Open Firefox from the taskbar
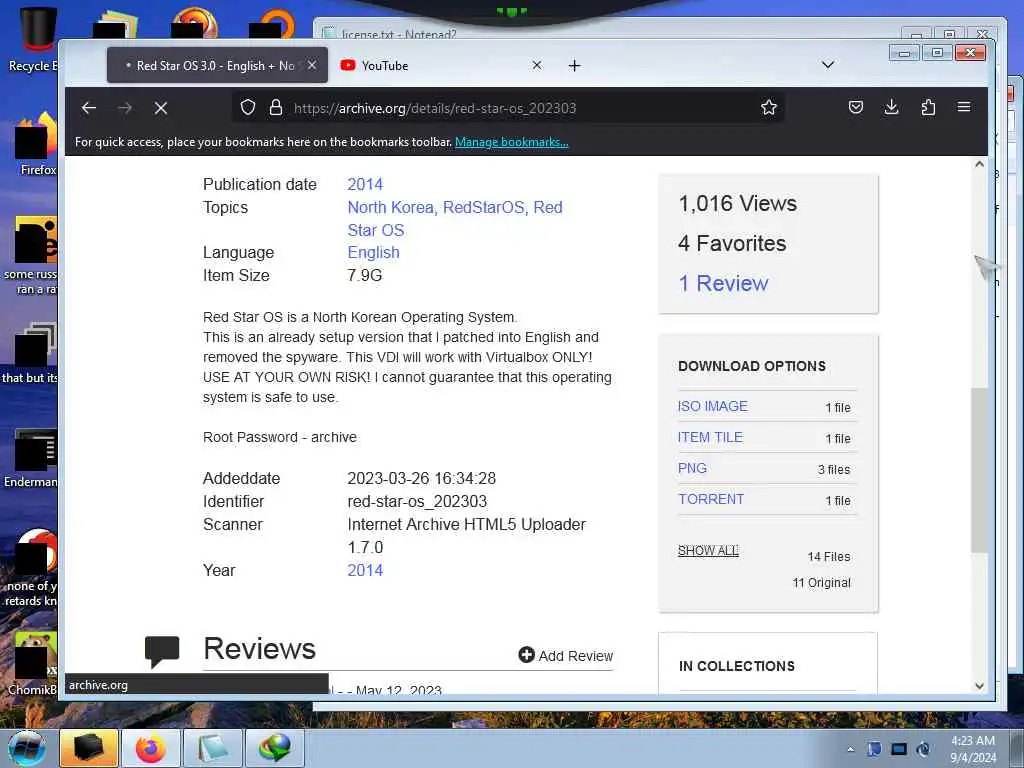This screenshot has height=768, width=1024. click(151, 748)
